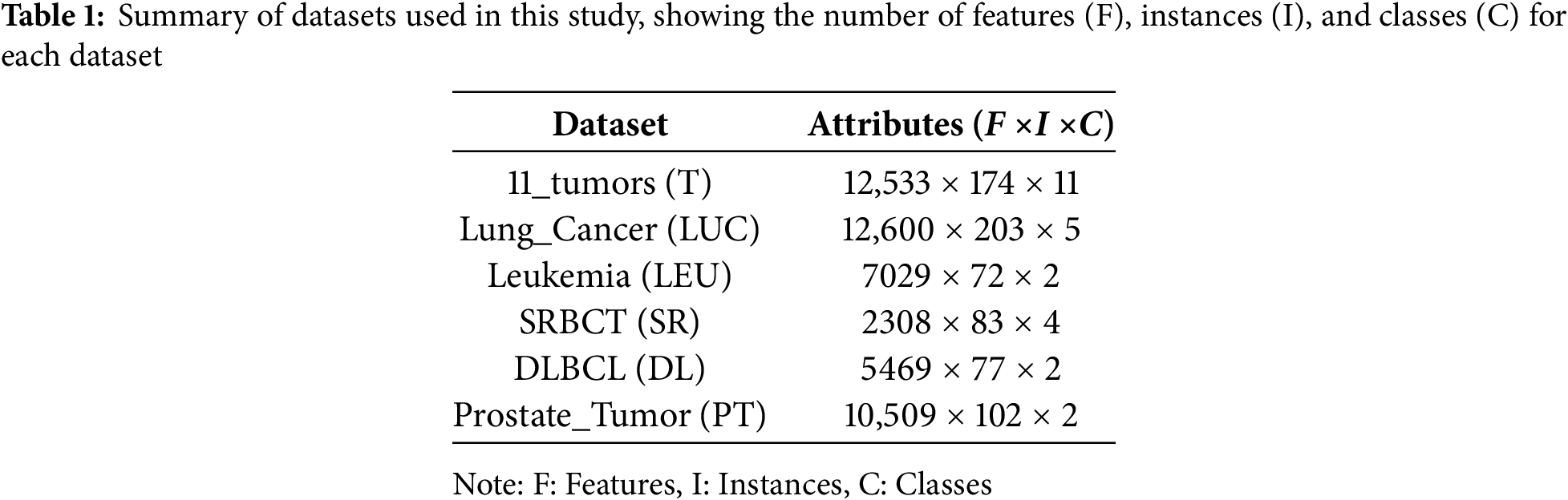This screenshot has width=1568, height=500.
Task: Click the "Note: F: Features" footnote line
Action: point(722,485)
